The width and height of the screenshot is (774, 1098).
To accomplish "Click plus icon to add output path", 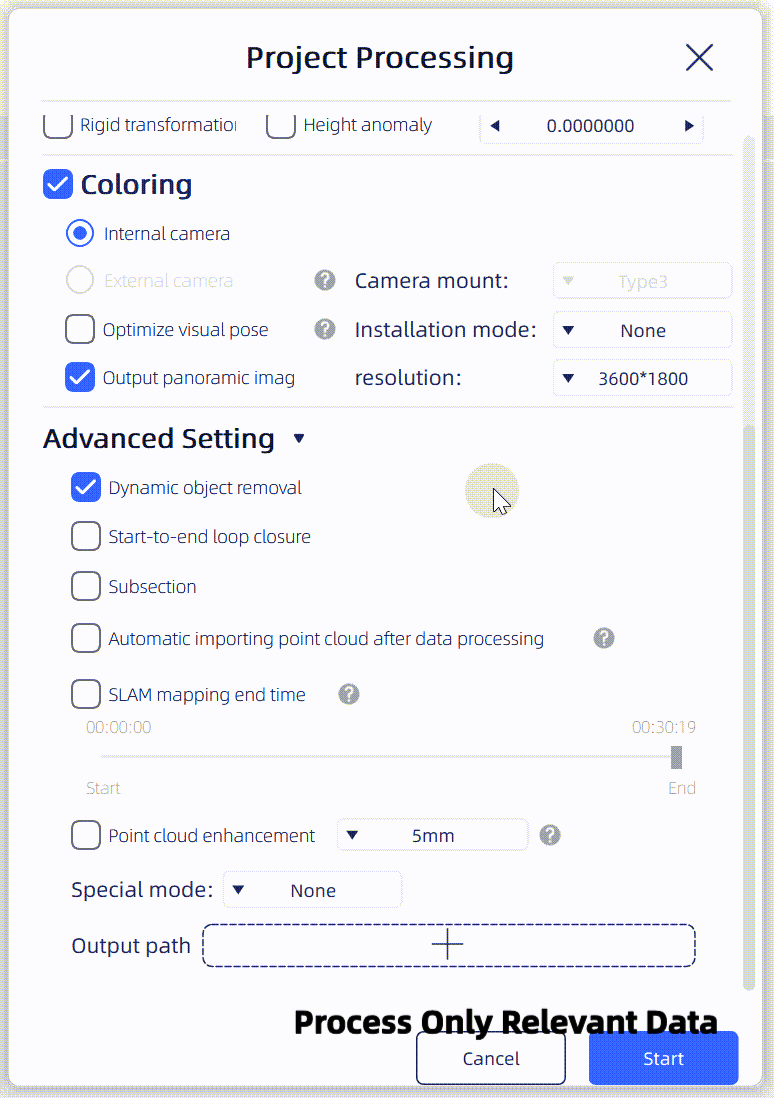I will click(x=448, y=945).
